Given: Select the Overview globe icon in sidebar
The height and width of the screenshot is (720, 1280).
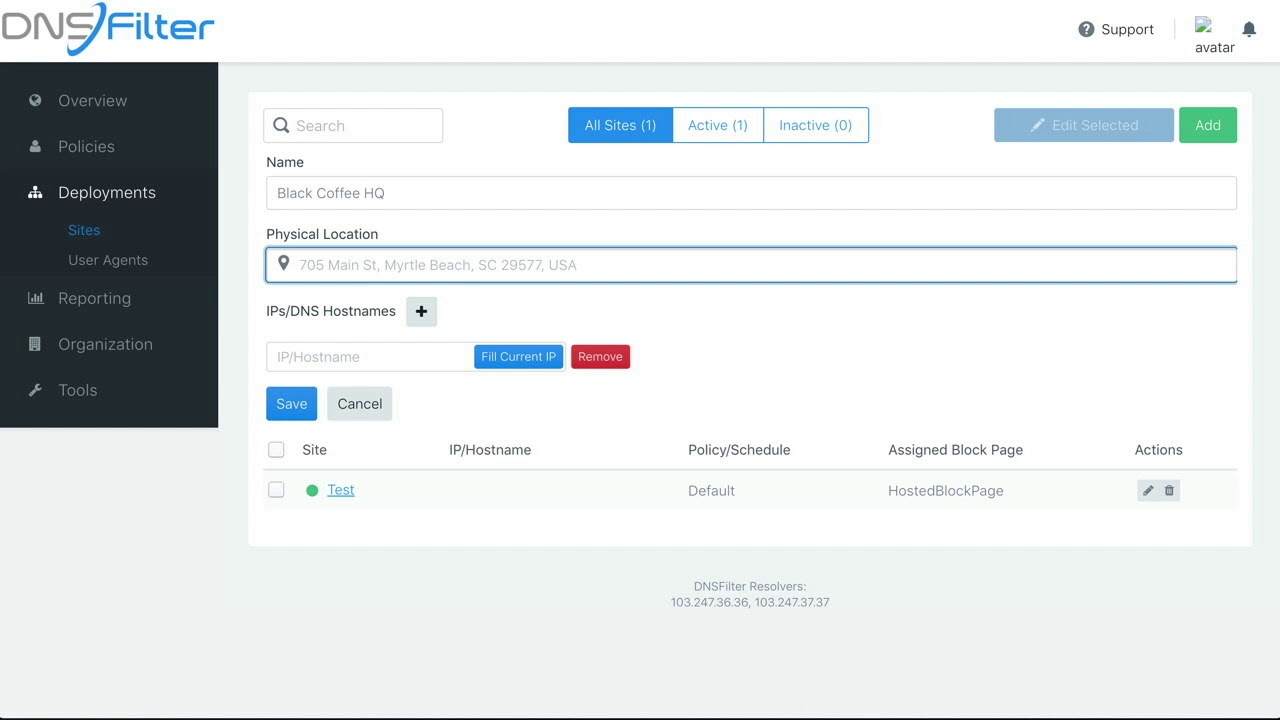Looking at the screenshot, I should click(x=37, y=100).
